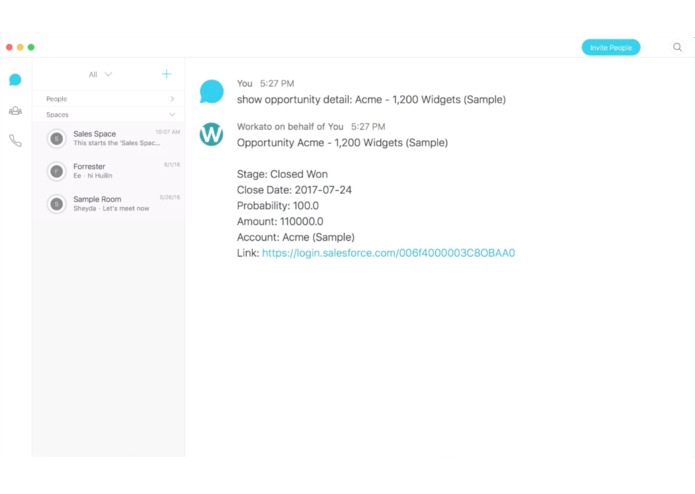This screenshot has width=695, height=494.
Task: Click the Sales Space avatar icon
Action: (56, 139)
